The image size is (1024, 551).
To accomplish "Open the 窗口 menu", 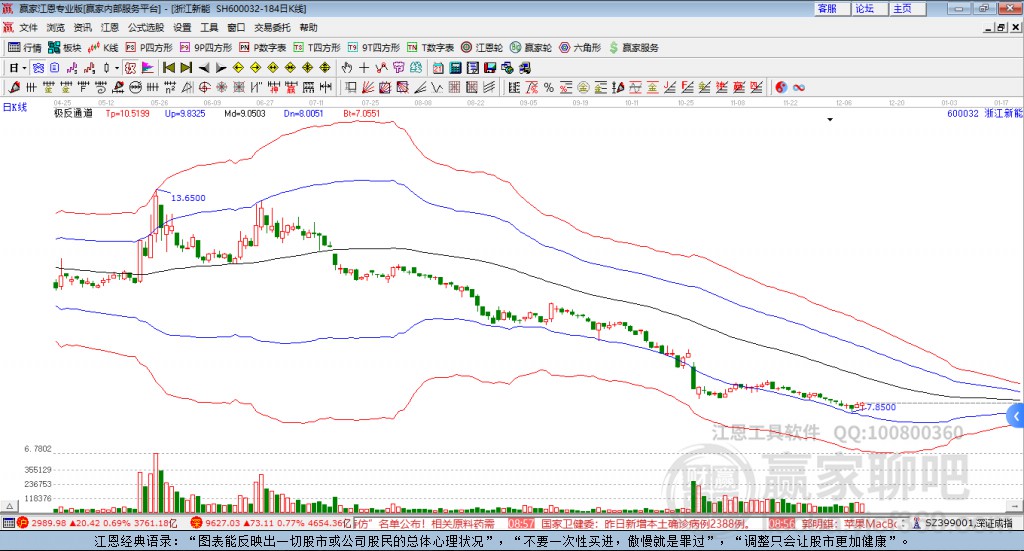I will (x=236, y=27).
